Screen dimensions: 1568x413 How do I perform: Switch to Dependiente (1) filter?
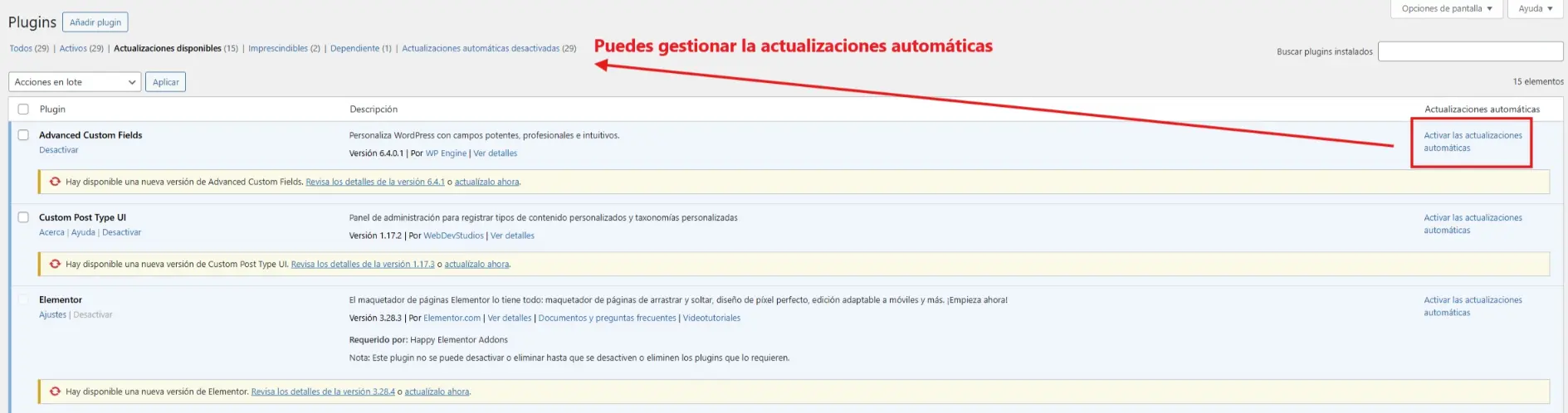coord(361,48)
